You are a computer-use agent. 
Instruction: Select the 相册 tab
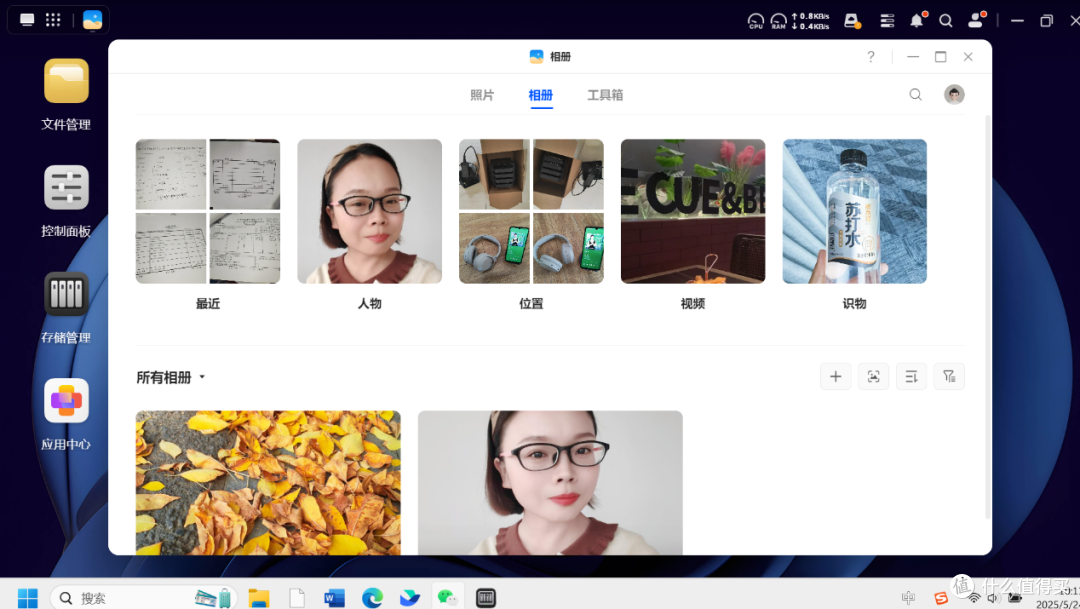[541, 95]
